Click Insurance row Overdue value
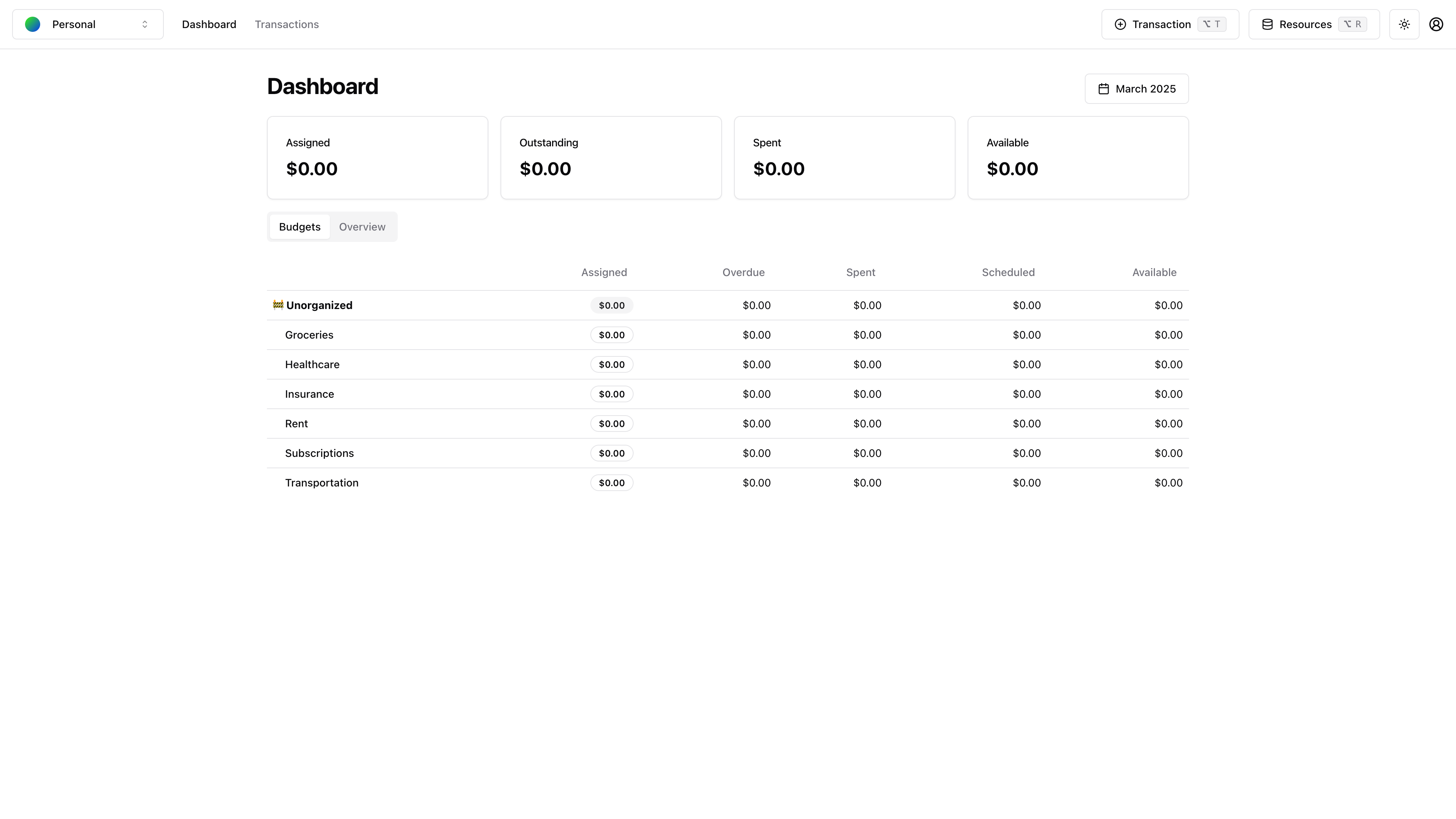Image resolution: width=1456 pixels, height=819 pixels. coord(756,394)
